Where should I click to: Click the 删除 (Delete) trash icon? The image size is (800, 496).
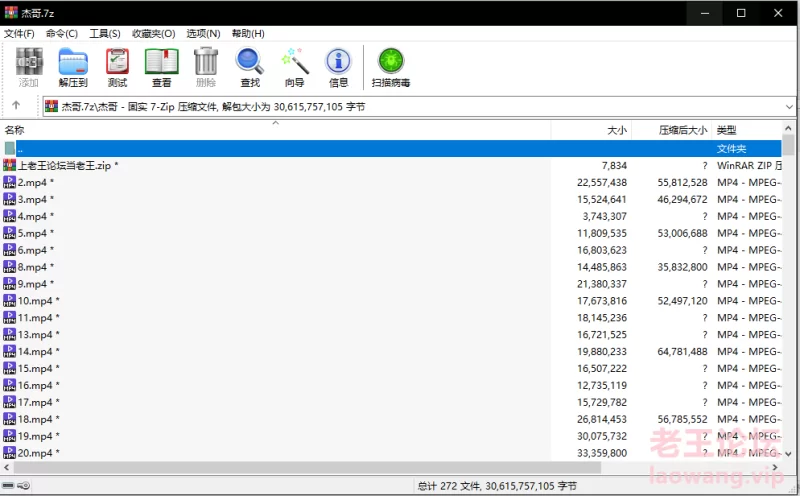206,61
